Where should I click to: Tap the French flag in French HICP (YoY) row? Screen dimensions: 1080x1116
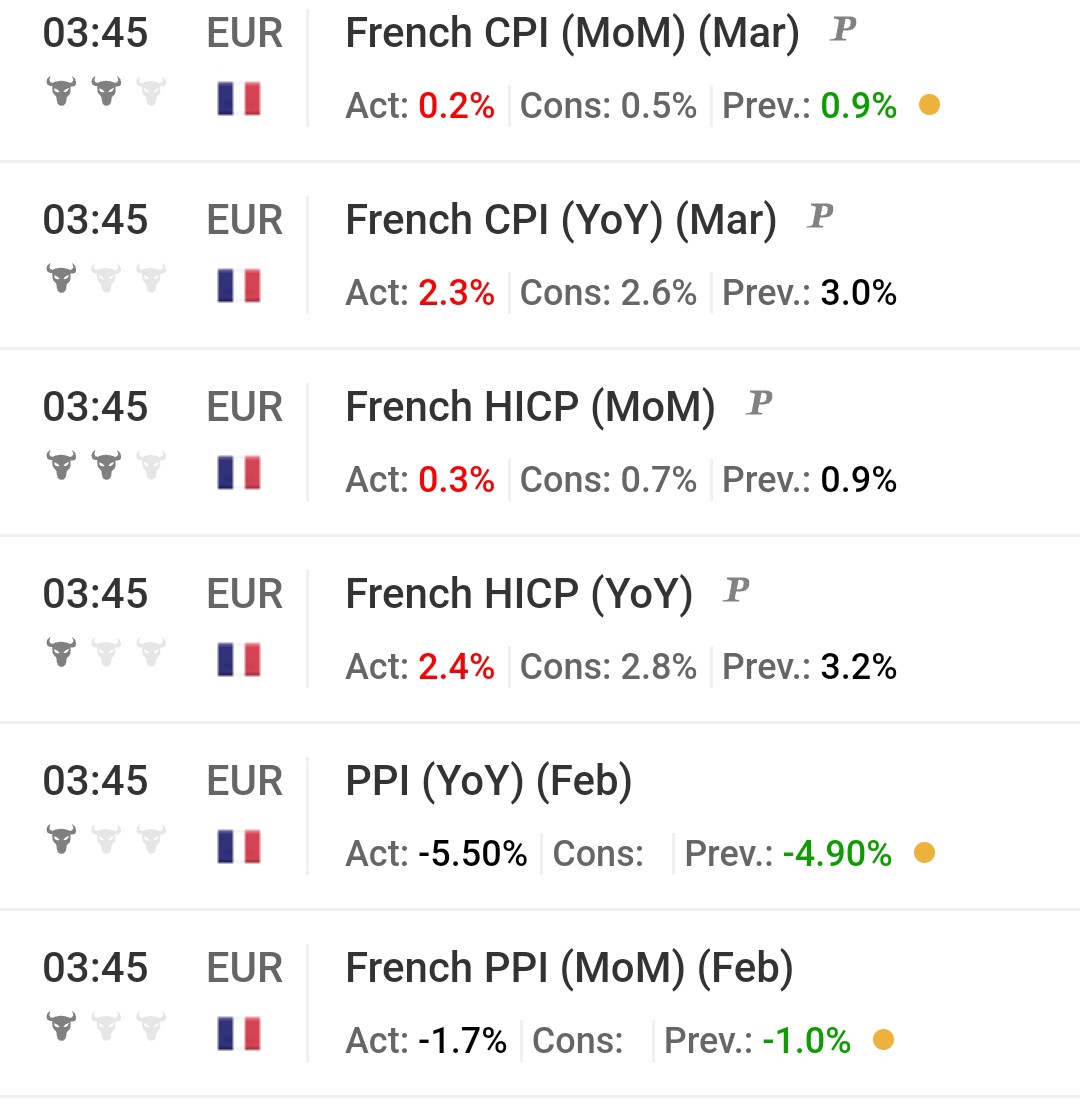(239, 660)
